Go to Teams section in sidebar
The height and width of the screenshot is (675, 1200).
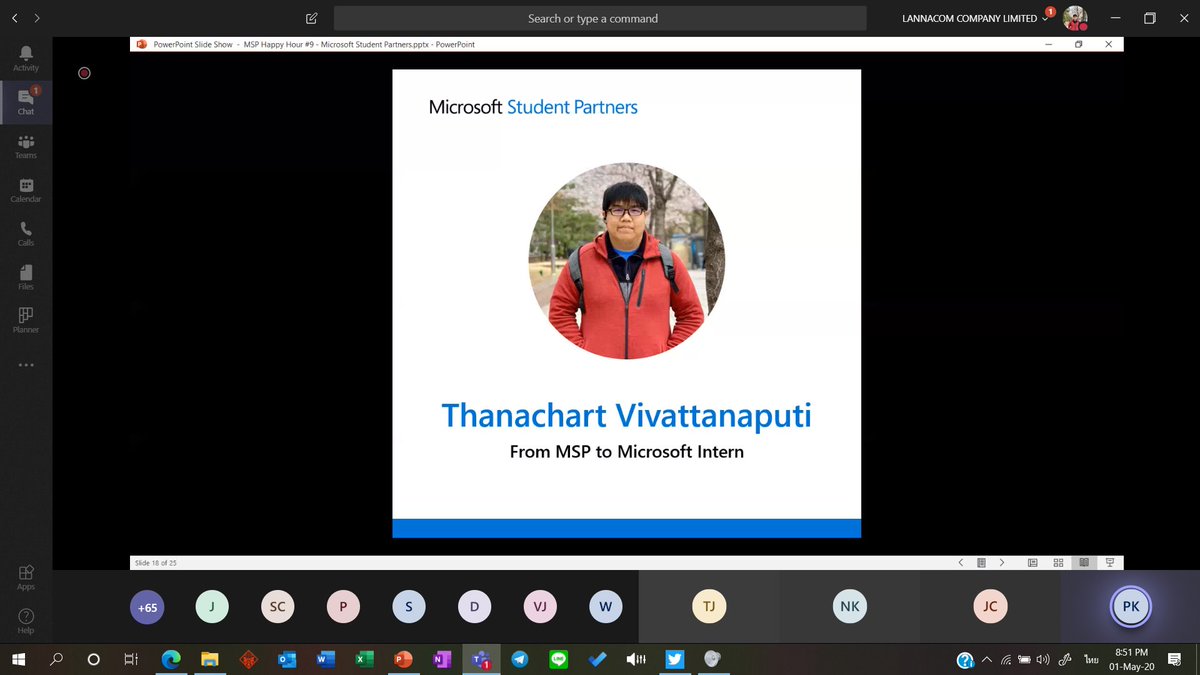pyautogui.click(x=26, y=146)
